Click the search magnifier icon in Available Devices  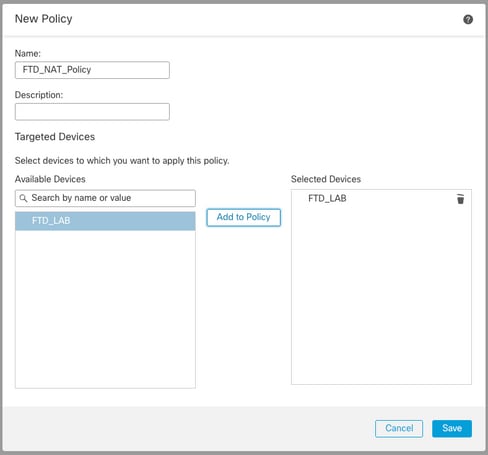tap(23, 198)
